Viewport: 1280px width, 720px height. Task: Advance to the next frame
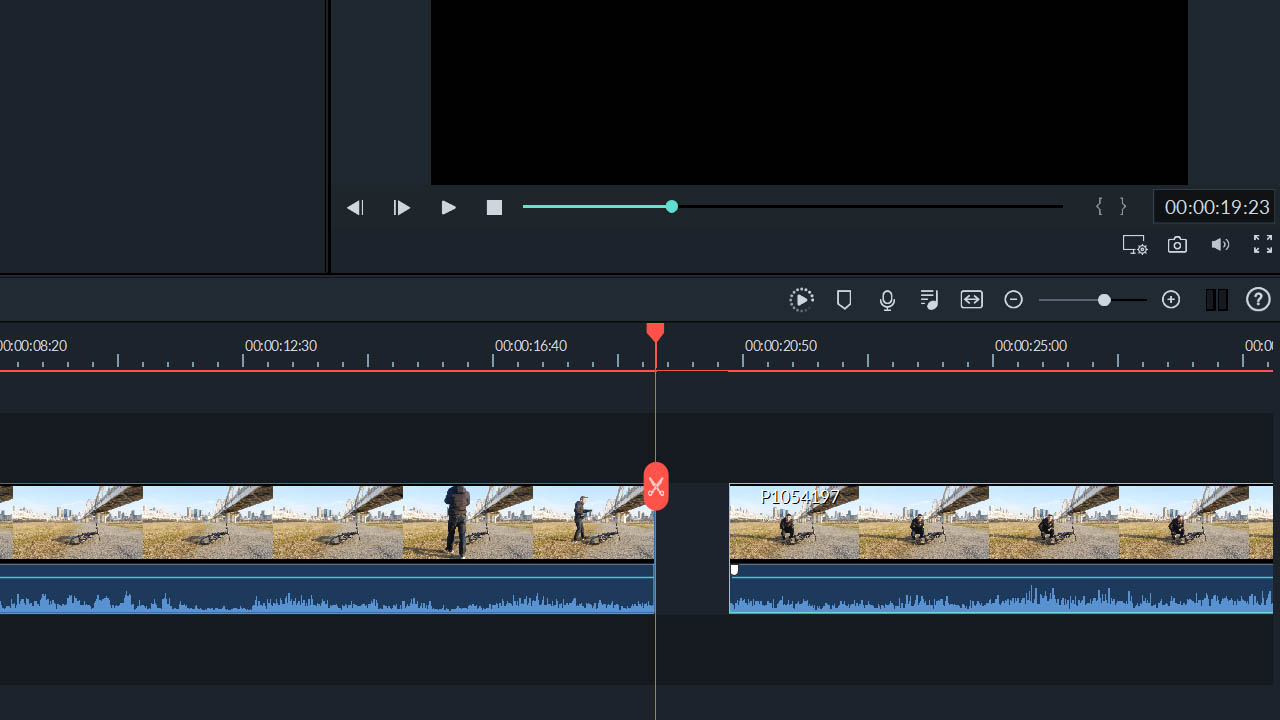click(402, 208)
